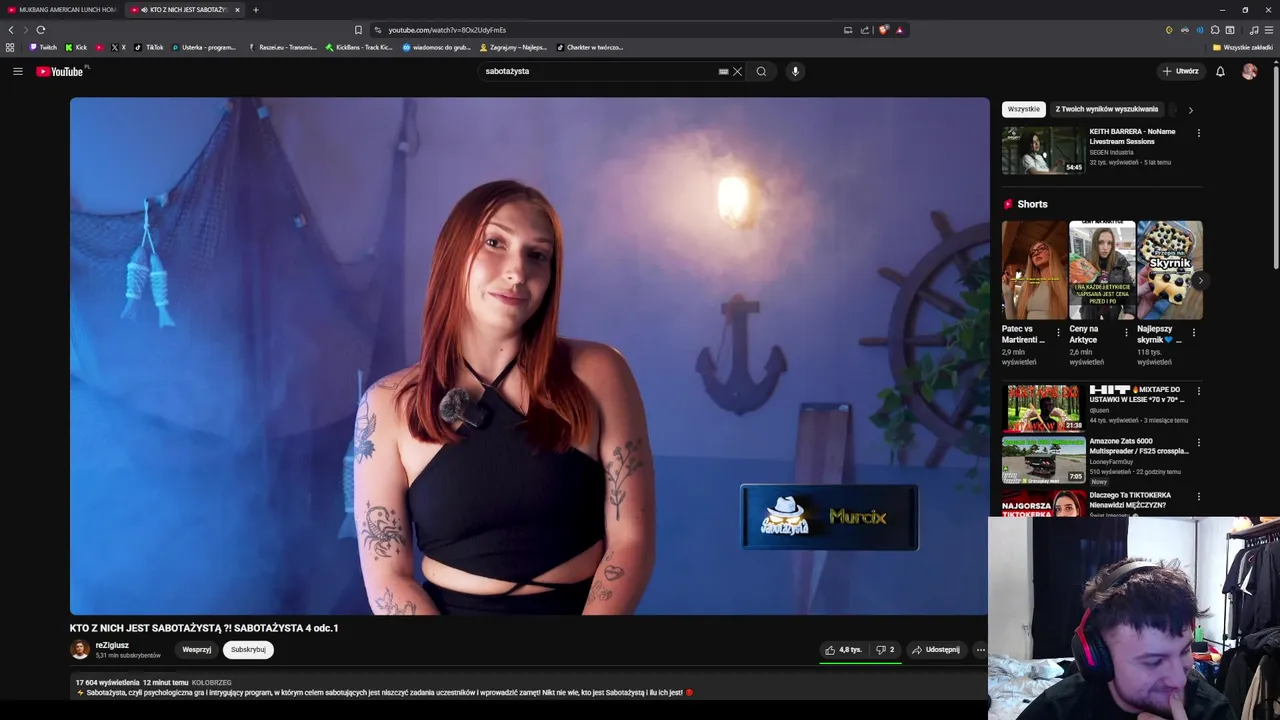Open options for Ceny na Arktyce short
This screenshot has height=720, width=1280.
point(1126,333)
